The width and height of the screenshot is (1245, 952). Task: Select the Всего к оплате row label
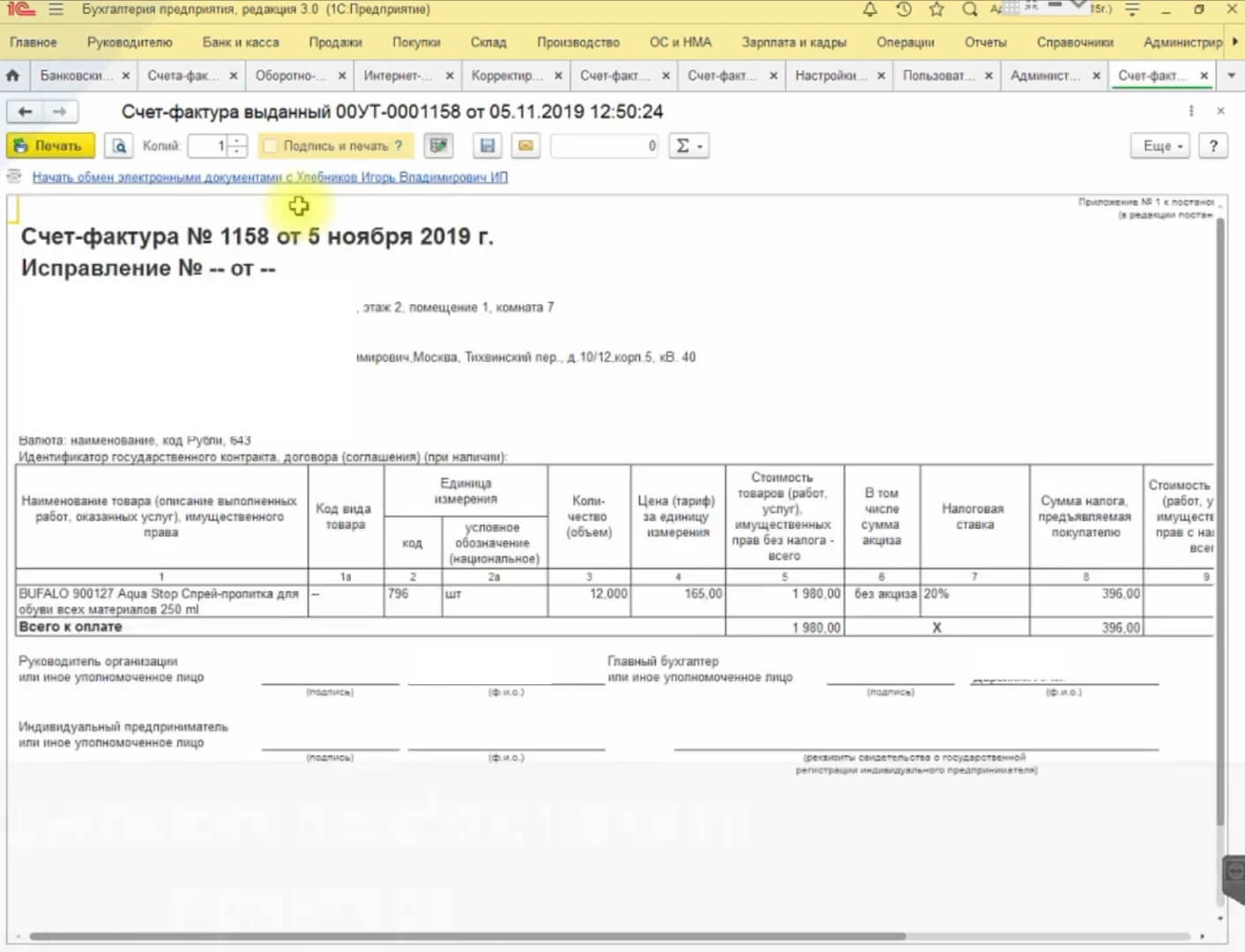click(x=71, y=627)
